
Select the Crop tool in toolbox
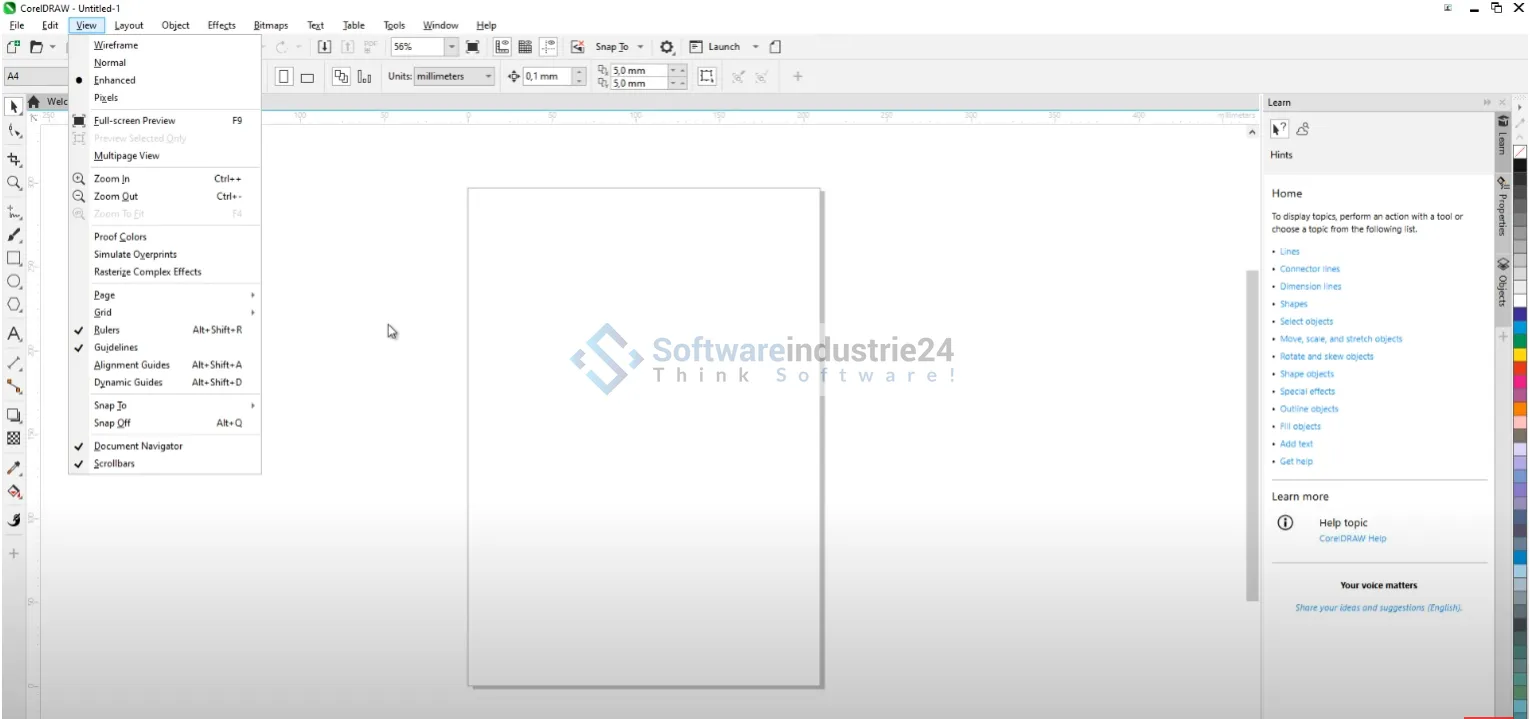pos(14,159)
